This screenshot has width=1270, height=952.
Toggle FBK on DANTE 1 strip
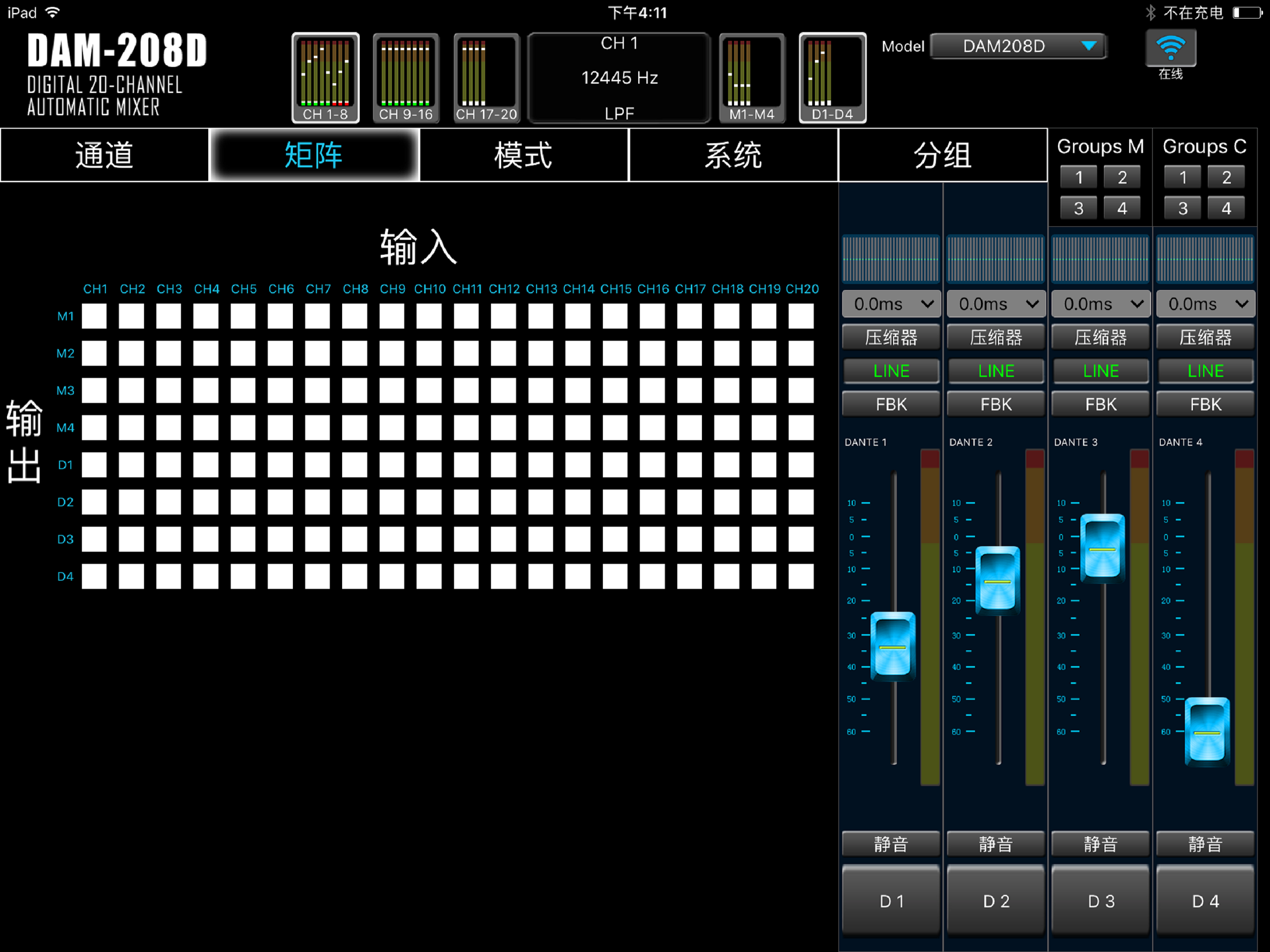892,404
